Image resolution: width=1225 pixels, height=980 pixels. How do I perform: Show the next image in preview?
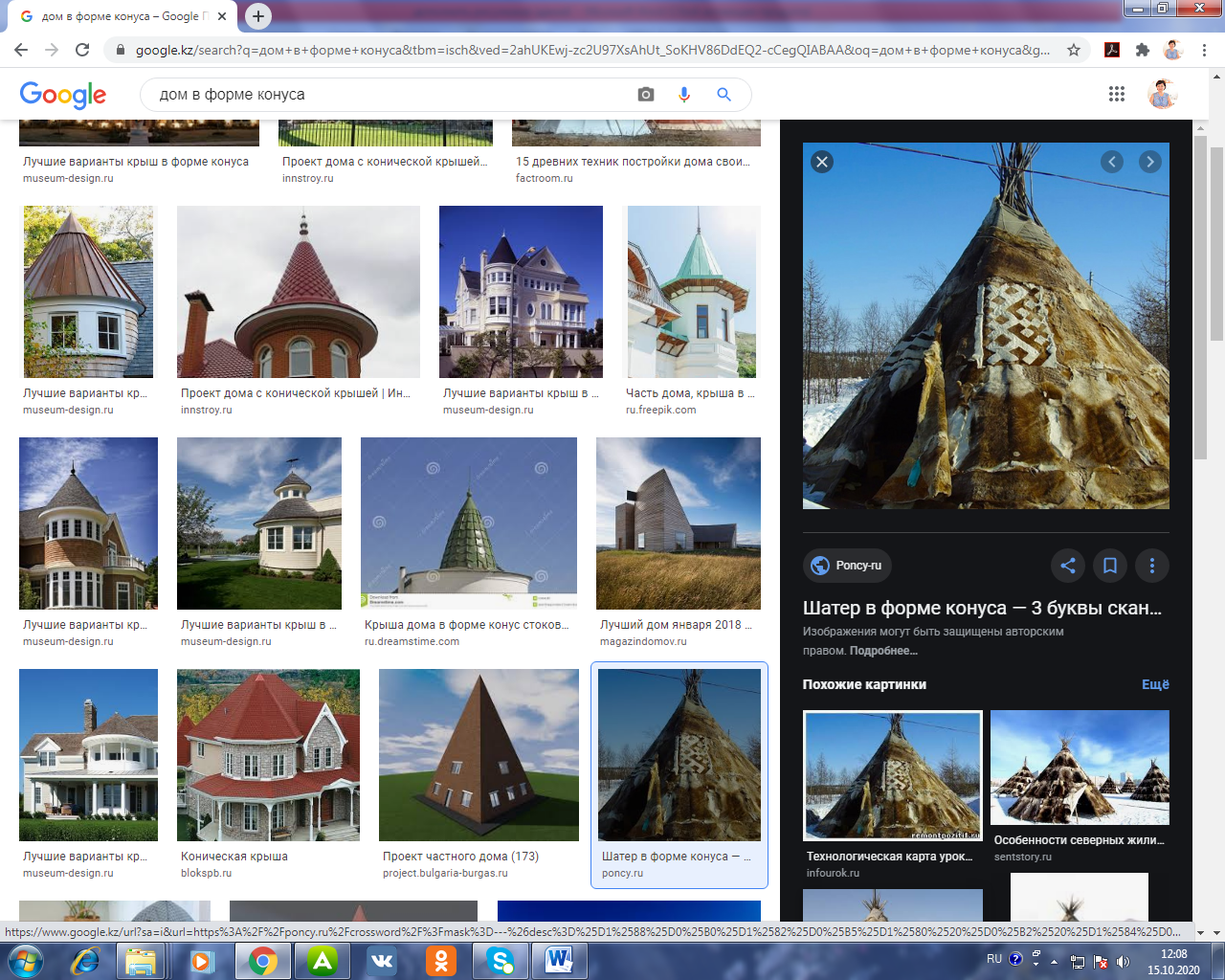click(1150, 162)
